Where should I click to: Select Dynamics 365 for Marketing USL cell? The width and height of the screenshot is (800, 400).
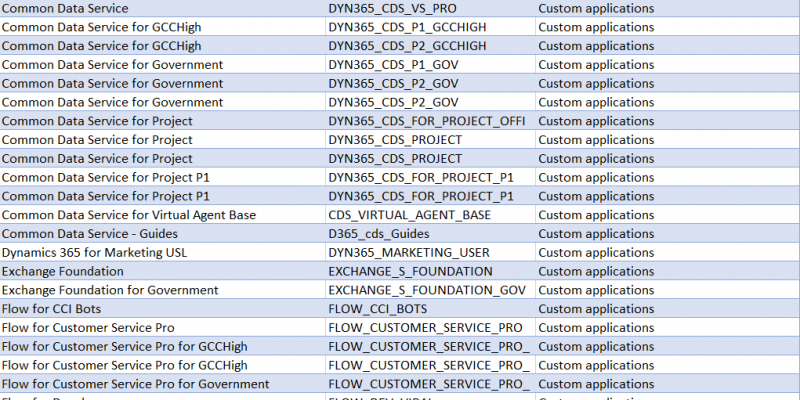pos(162,253)
